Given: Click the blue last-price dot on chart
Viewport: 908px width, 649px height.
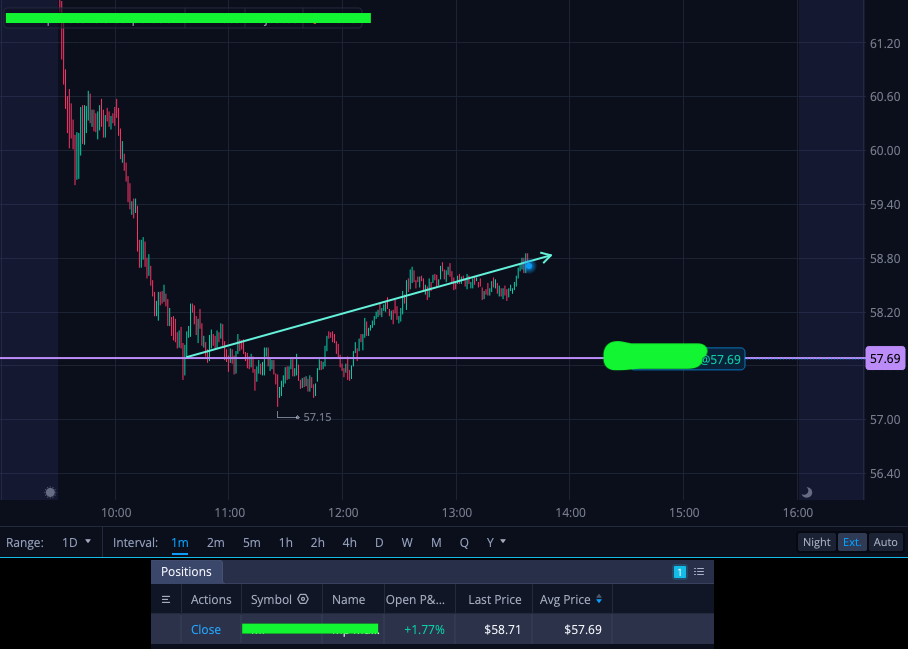Looking at the screenshot, I should tap(528, 266).
